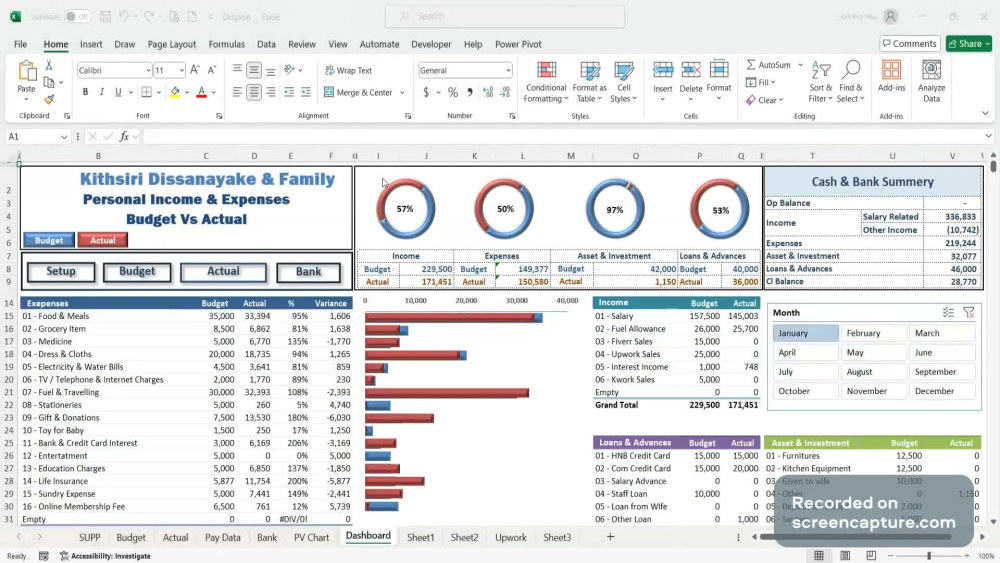Click the Borders icon
The image size is (1000, 563).
coord(147,92)
